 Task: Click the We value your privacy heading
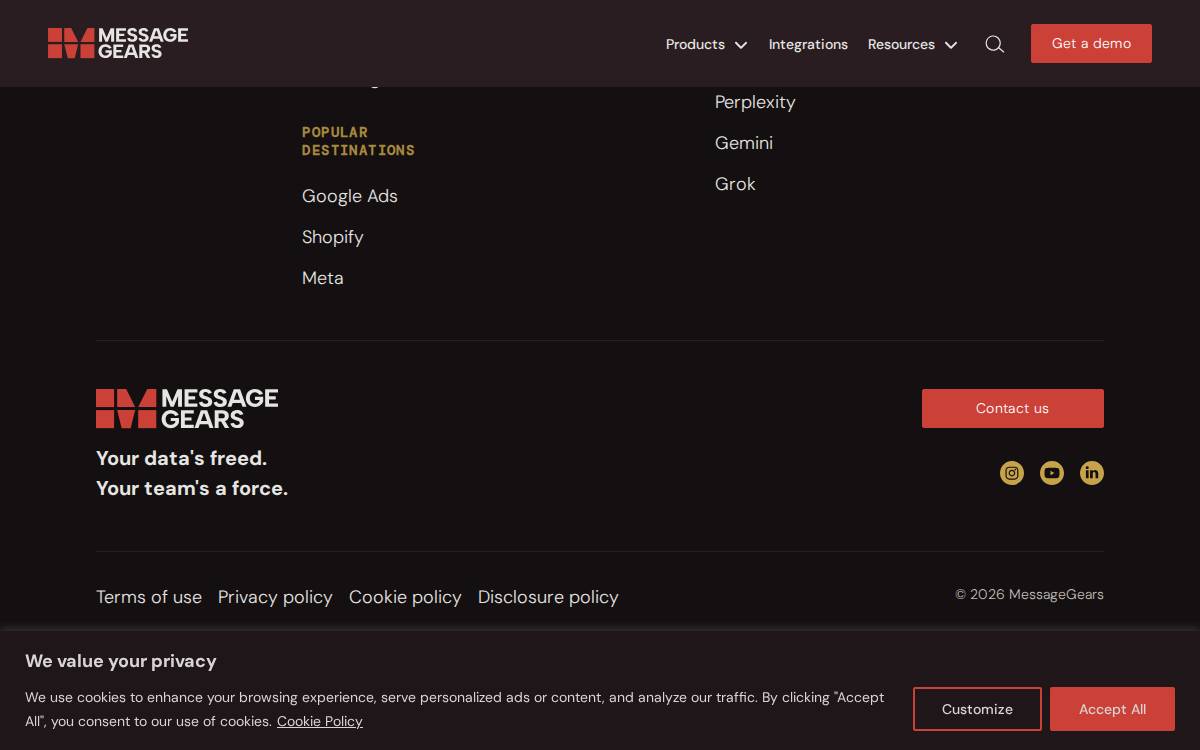tap(121, 661)
